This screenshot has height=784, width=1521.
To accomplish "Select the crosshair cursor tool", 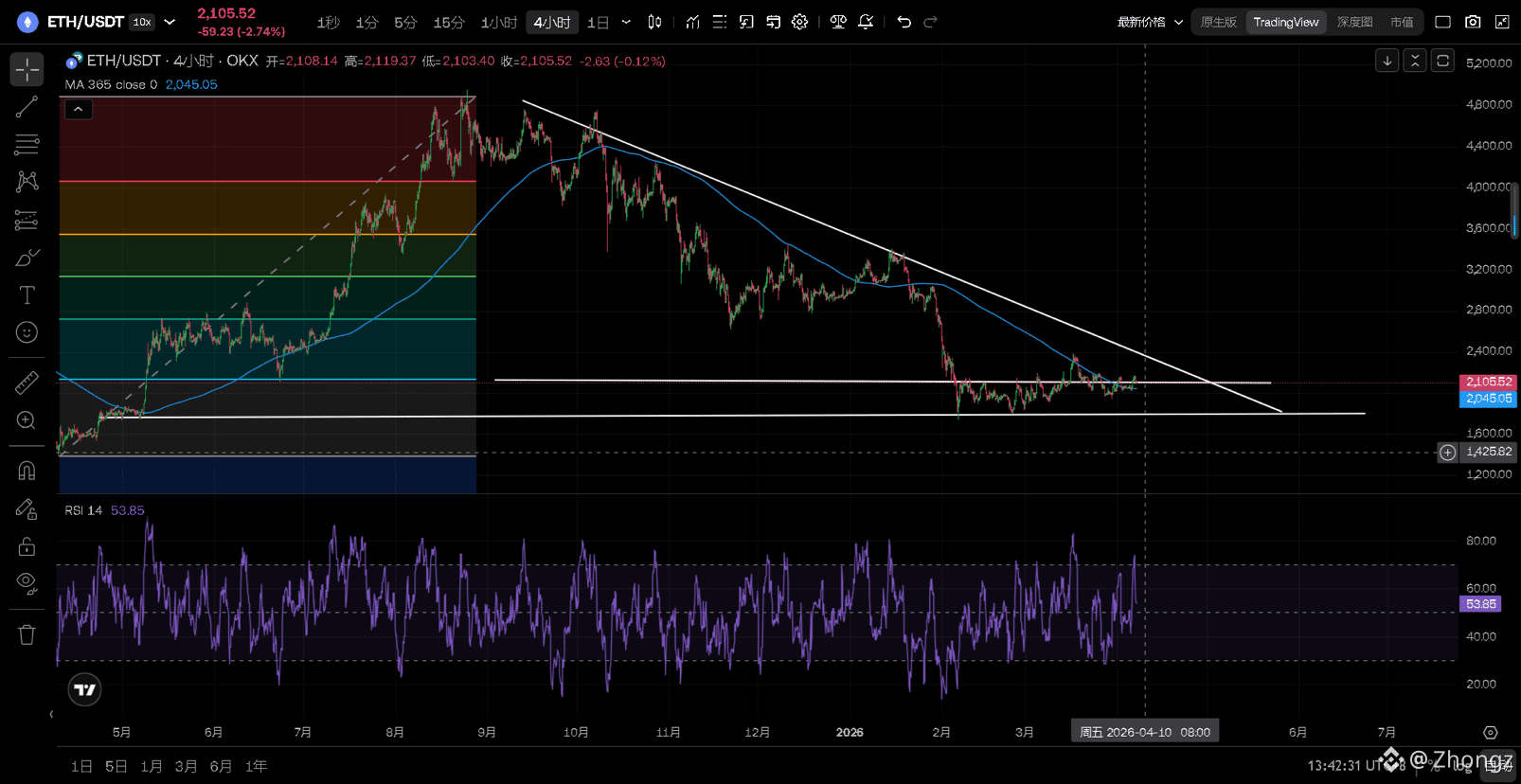I will [x=27, y=69].
